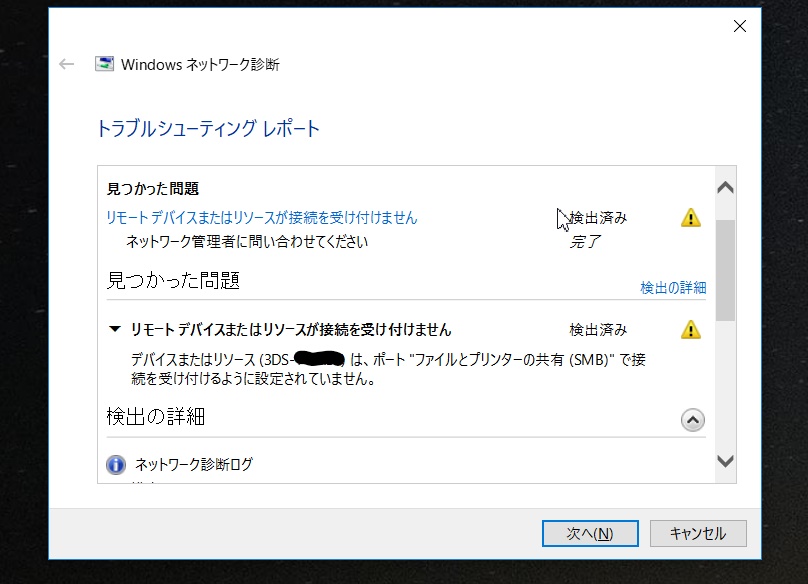Click the 検出済み status next to bold problem
Image resolution: width=808 pixels, height=584 pixels.
(x=598, y=330)
